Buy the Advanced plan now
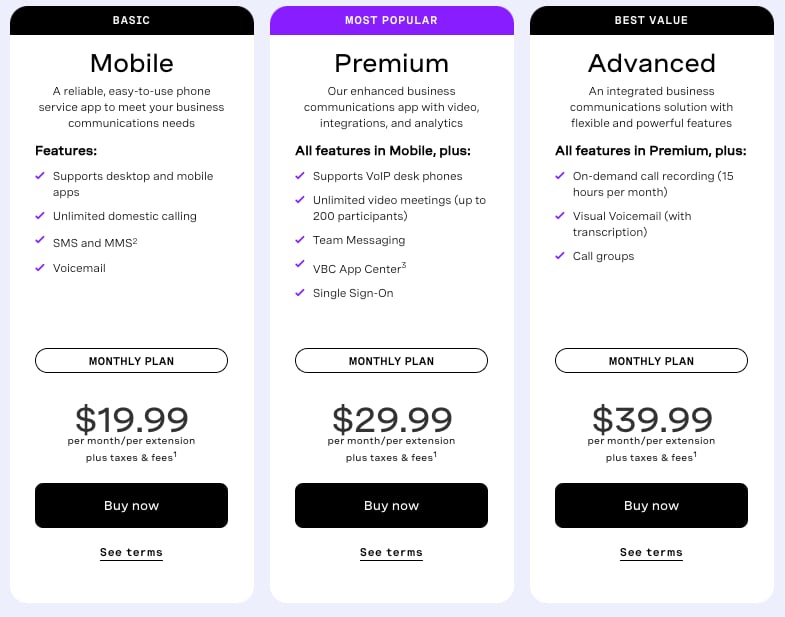Image resolution: width=785 pixels, height=617 pixels. click(x=651, y=505)
